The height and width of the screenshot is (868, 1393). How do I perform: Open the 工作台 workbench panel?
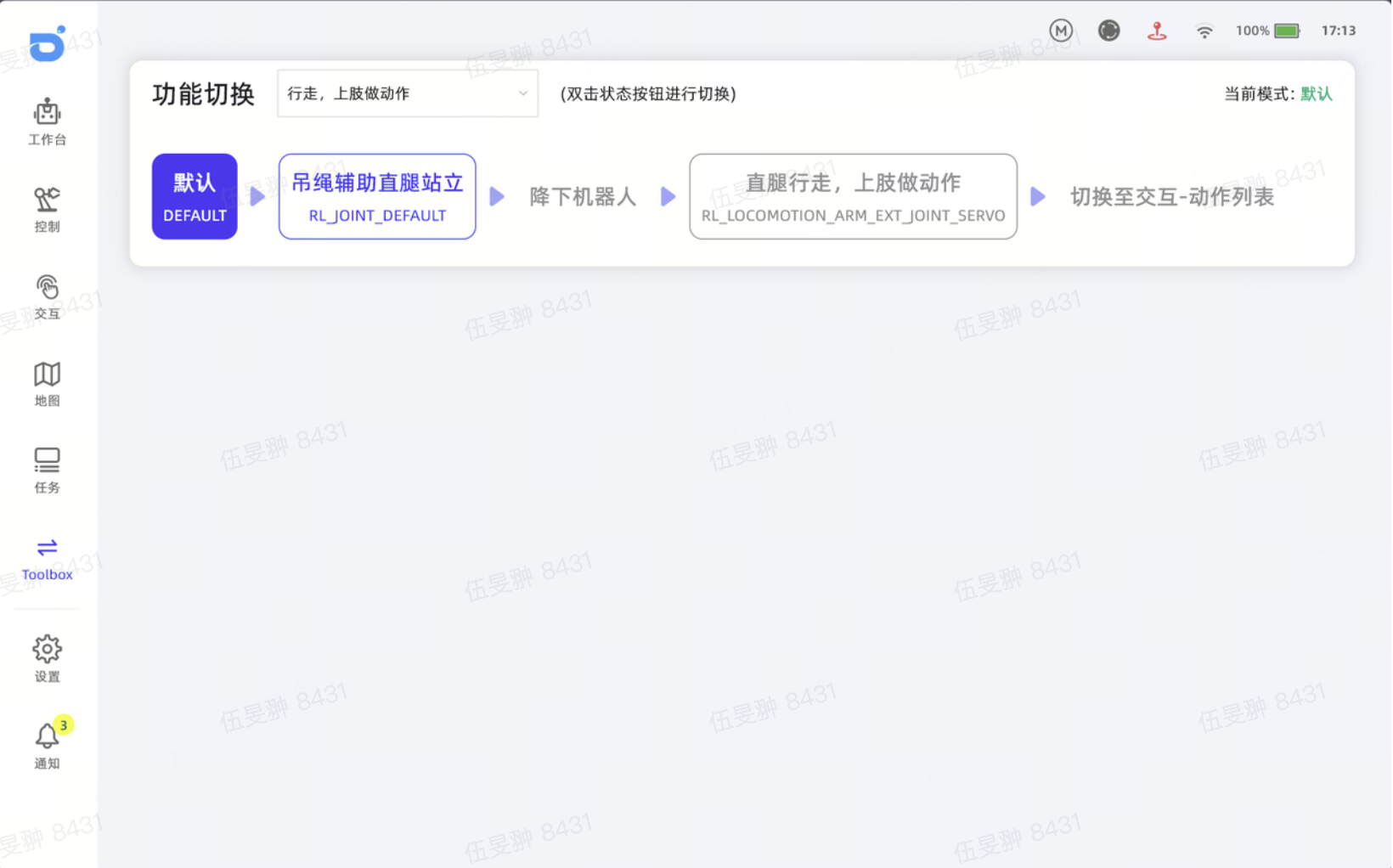click(47, 121)
